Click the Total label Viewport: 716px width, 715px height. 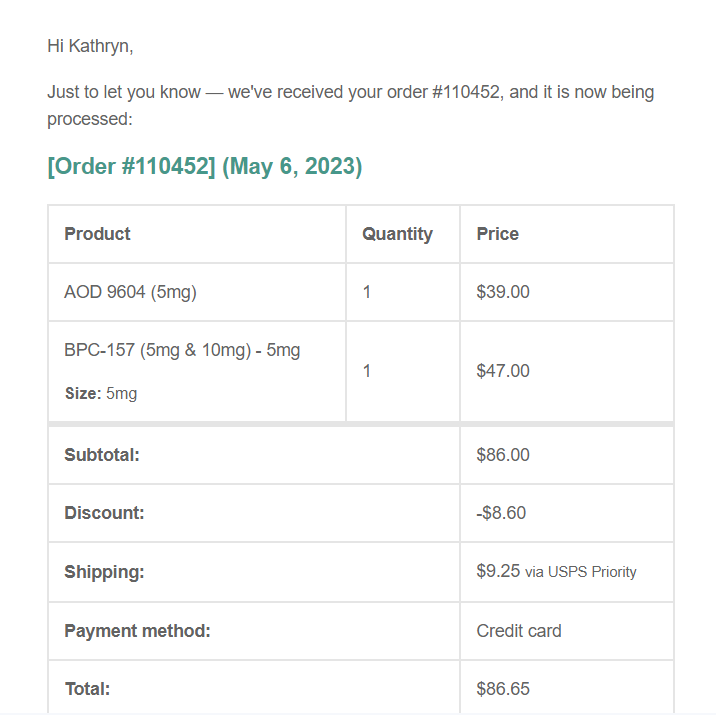[x=87, y=689]
